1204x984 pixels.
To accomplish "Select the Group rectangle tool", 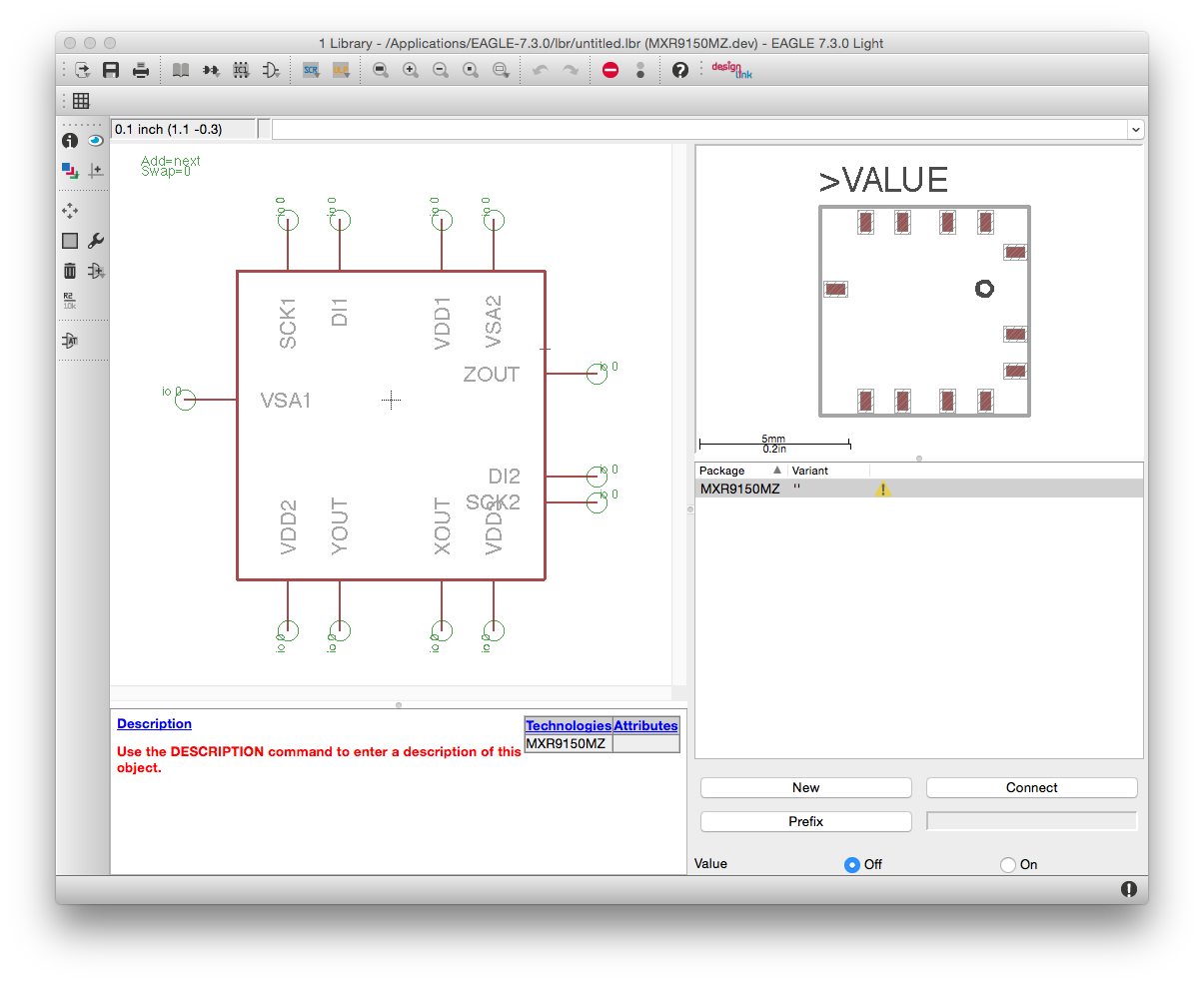I will pos(70,241).
